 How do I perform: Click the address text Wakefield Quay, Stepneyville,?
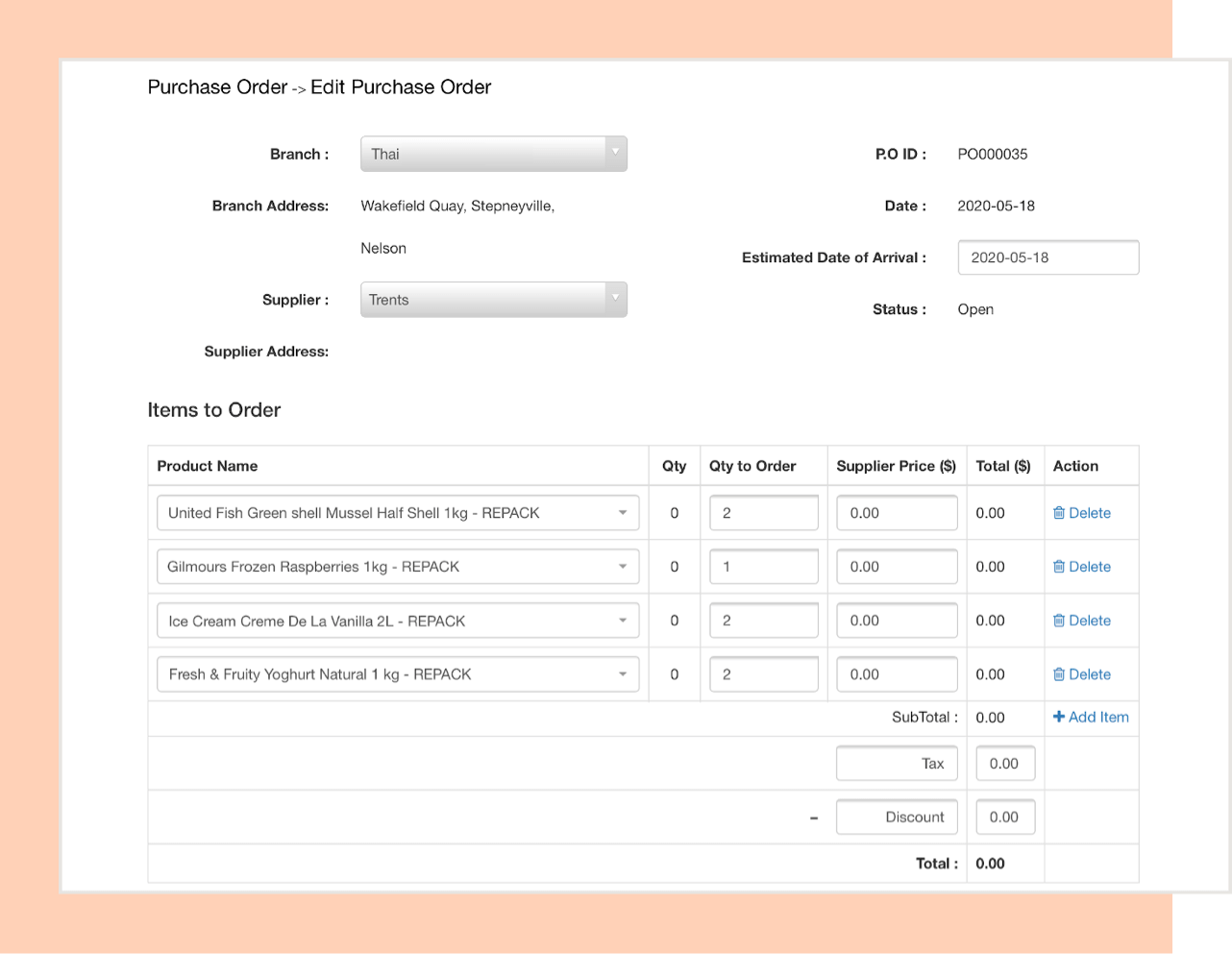(x=457, y=206)
